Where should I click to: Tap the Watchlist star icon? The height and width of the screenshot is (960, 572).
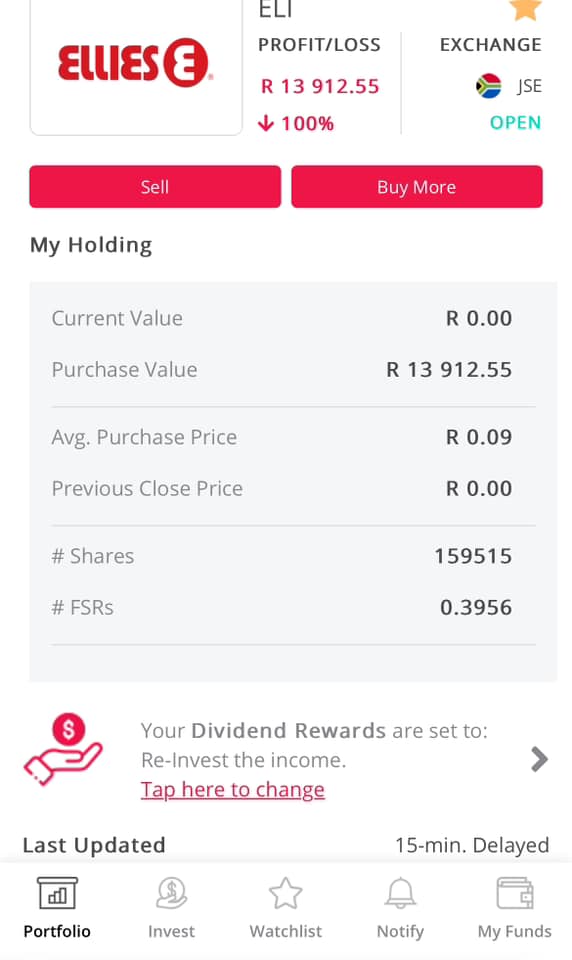coord(285,893)
